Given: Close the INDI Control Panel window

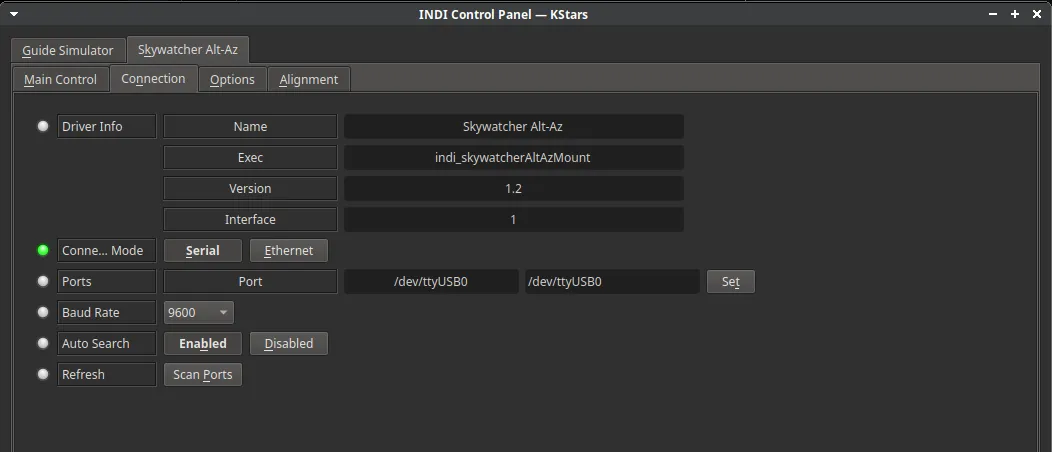Looking at the screenshot, I should click(x=1036, y=14).
